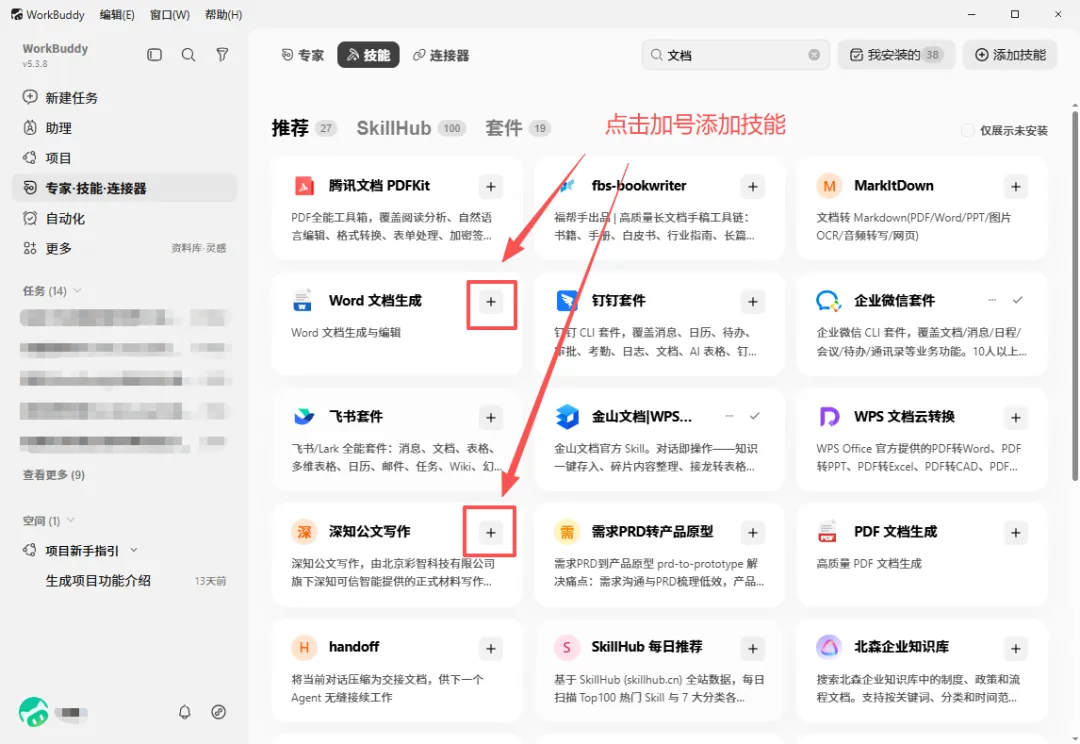Open the MarkItDown skill card title
1080x744 pixels.
tap(893, 186)
